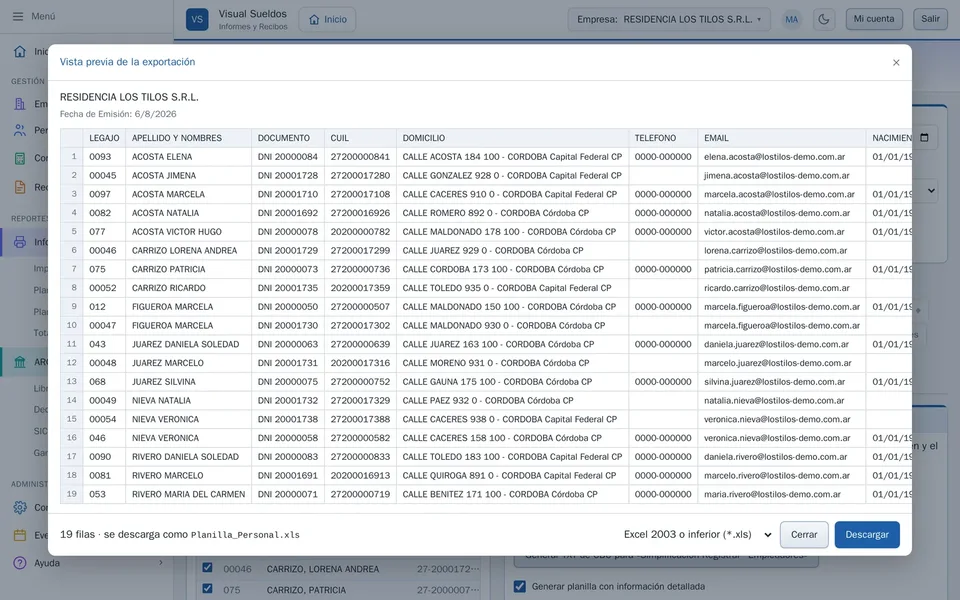Click the Salir button
The height and width of the screenshot is (600, 960).
click(x=930, y=18)
